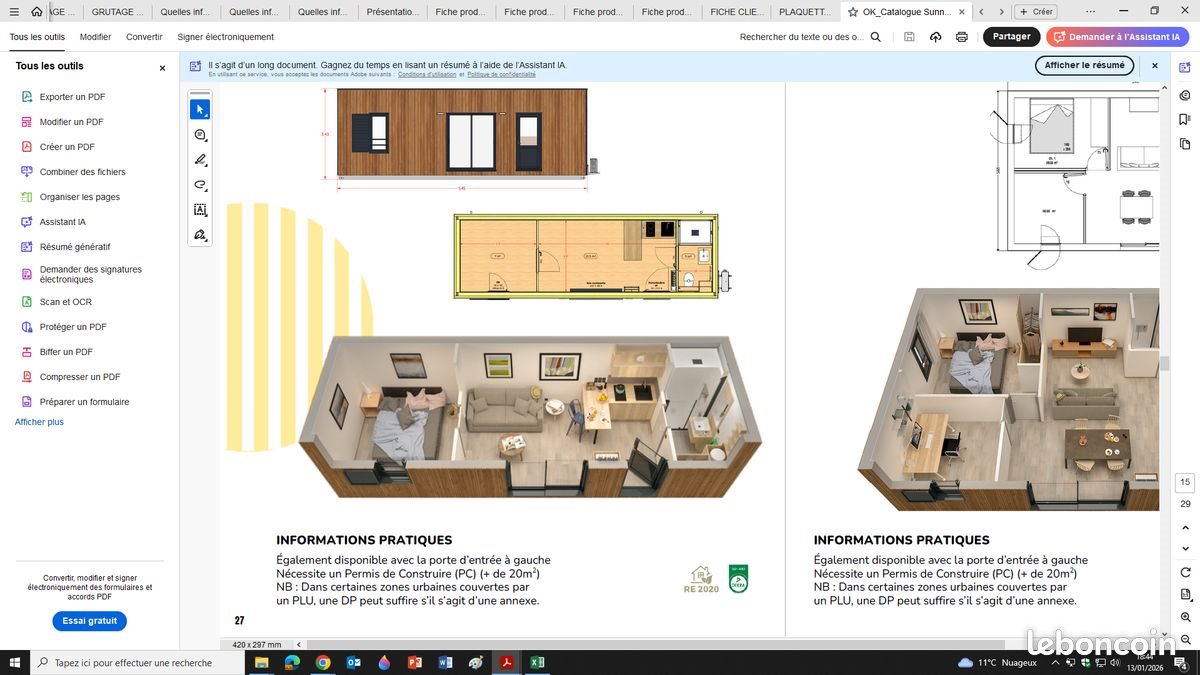Open the Add text annotation tool
This screenshot has width=1200, height=675.
click(200, 209)
